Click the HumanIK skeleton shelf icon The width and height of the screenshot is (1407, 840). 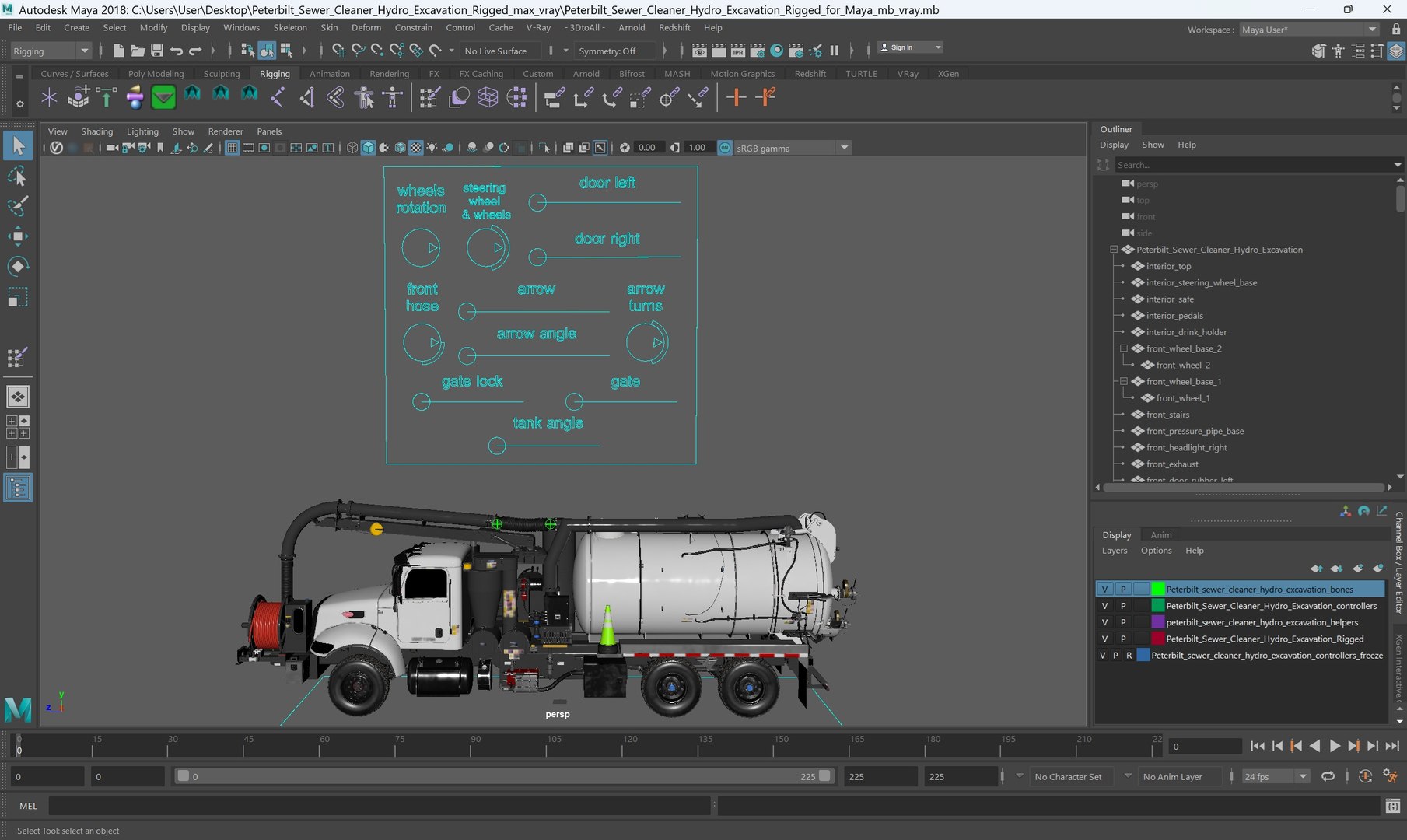coord(393,97)
